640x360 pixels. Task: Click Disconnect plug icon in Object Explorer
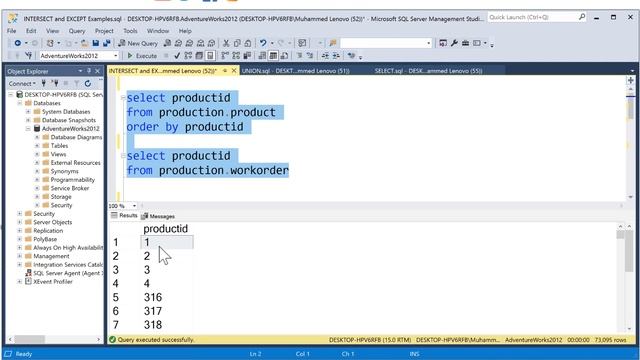point(55,83)
